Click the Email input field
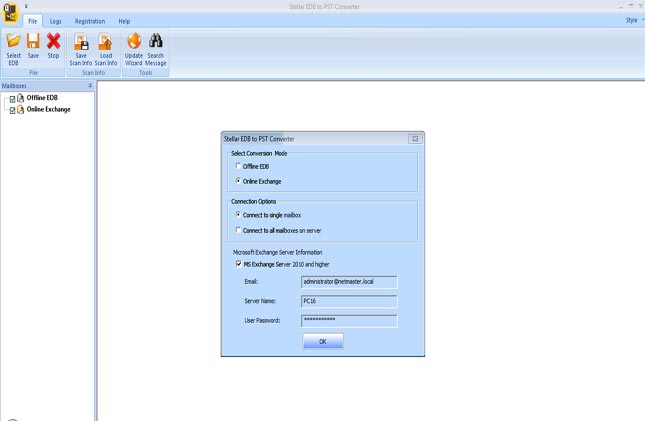The image size is (645, 421). (x=349, y=282)
